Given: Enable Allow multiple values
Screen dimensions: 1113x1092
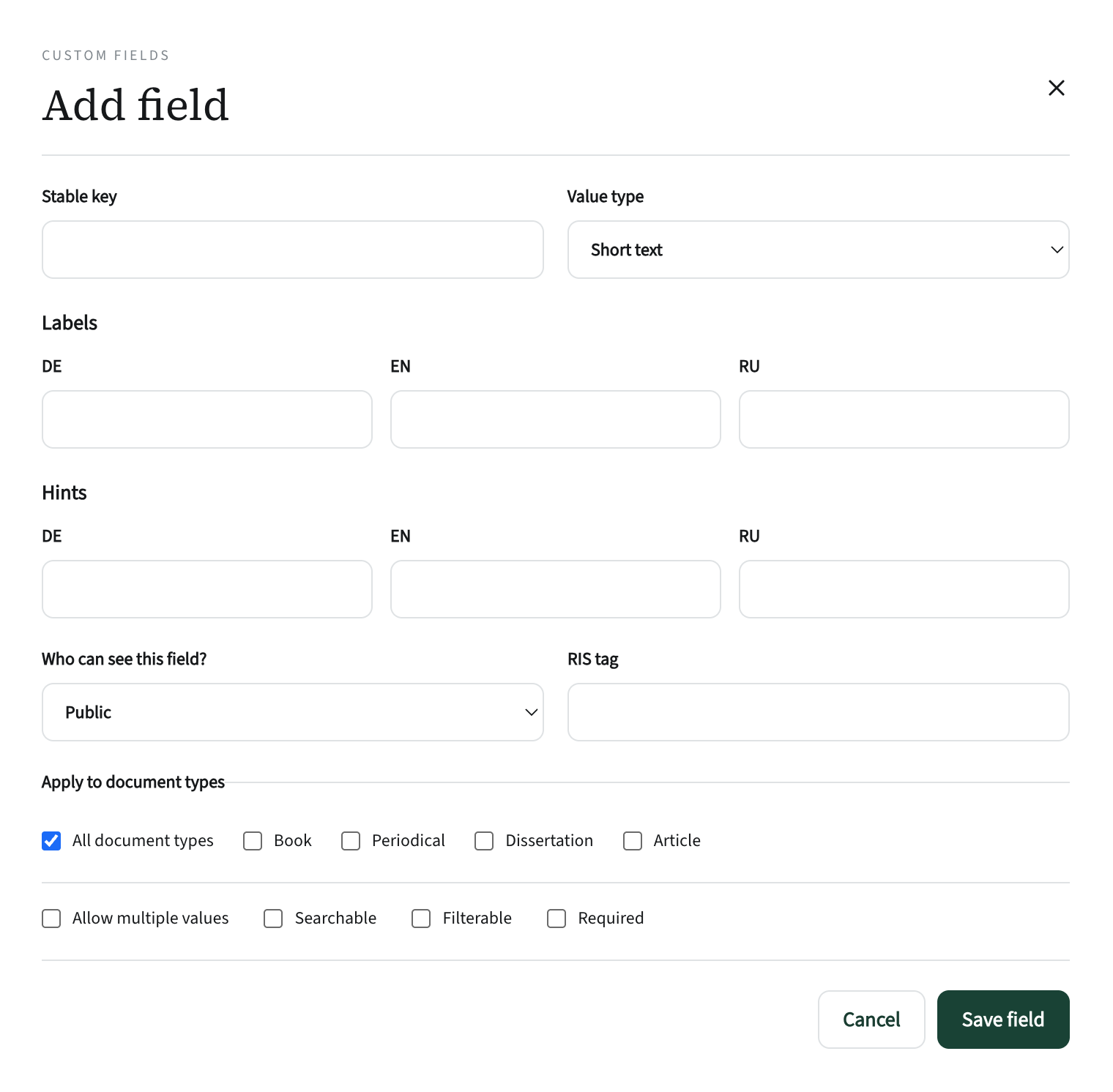Looking at the screenshot, I should point(51,919).
